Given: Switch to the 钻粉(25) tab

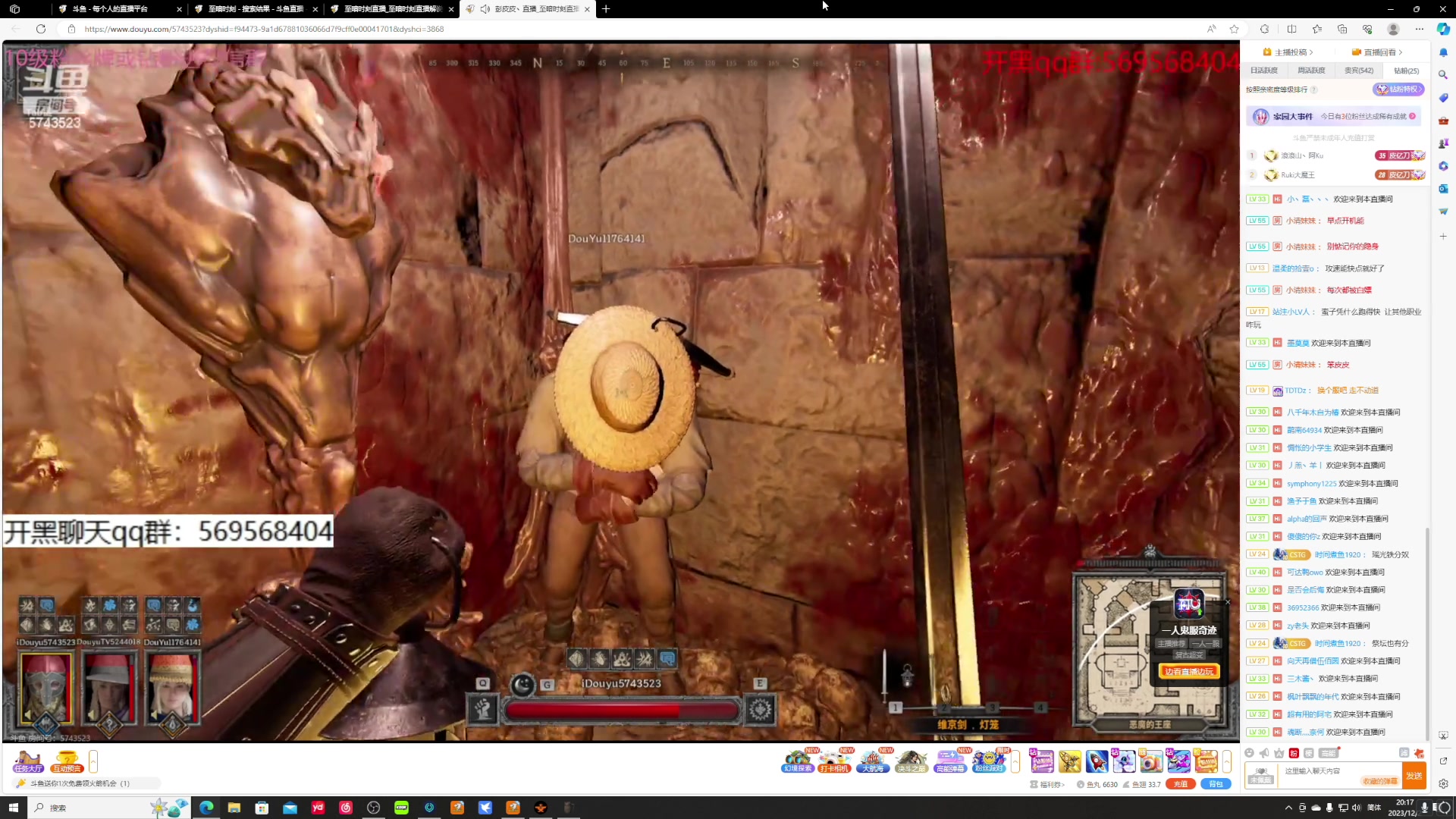Looking at the screenshot, I should point(1406,71).
